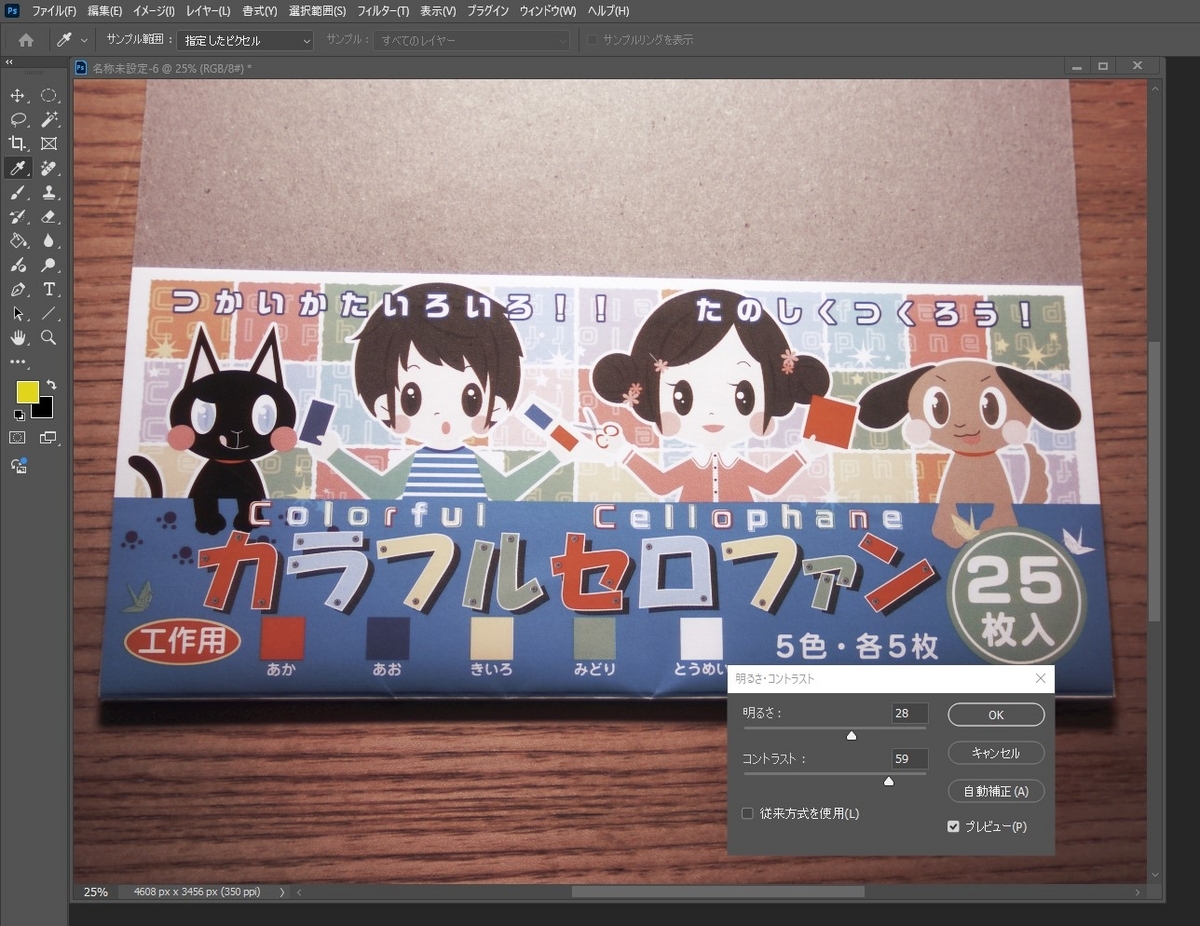Open eyedropper tool preset picker arrow
The height and width of the screenshot is (926, 1200).
[84, 40]
